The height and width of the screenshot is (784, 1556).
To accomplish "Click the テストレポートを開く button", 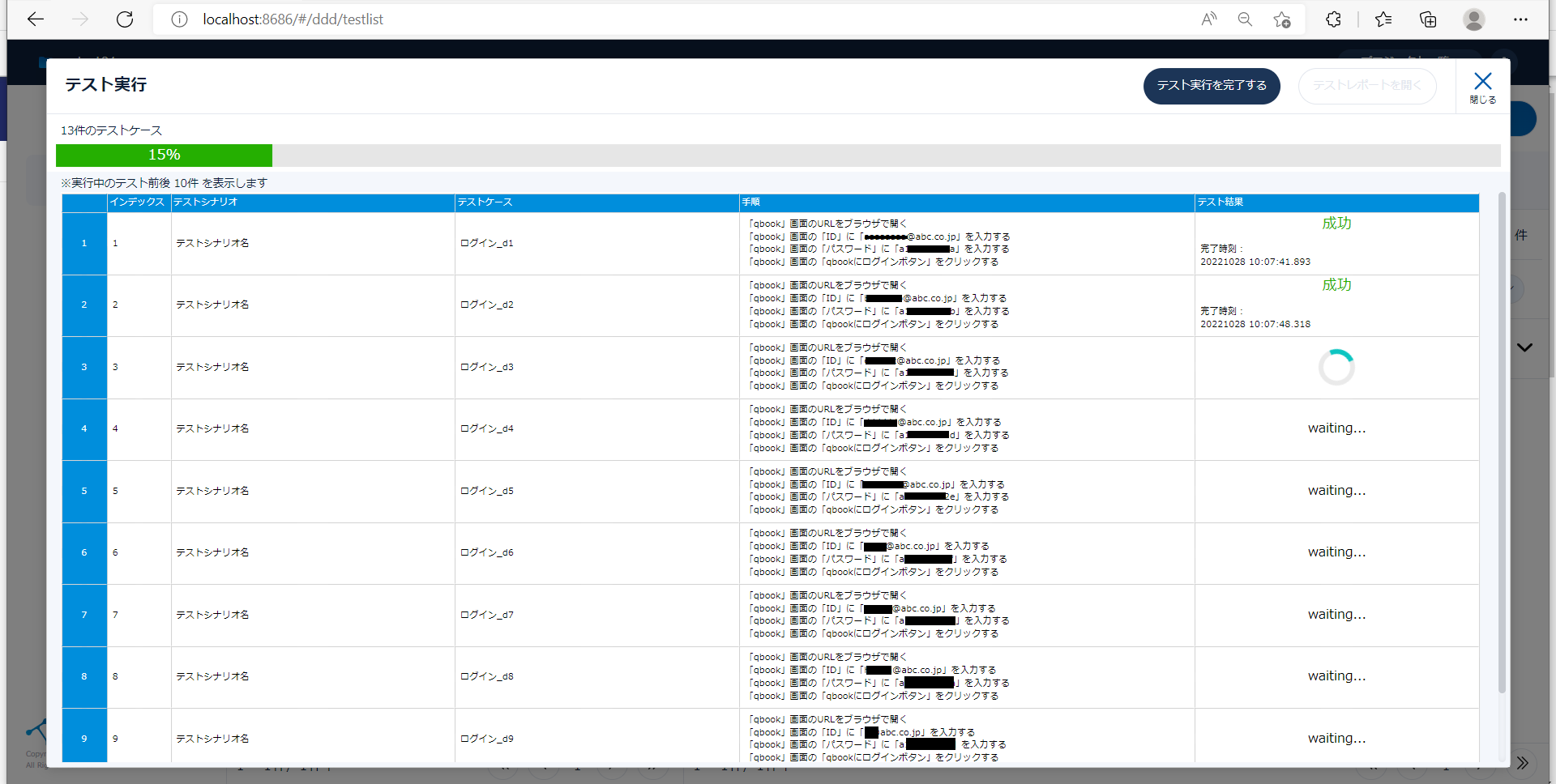I will point(1367,86).
